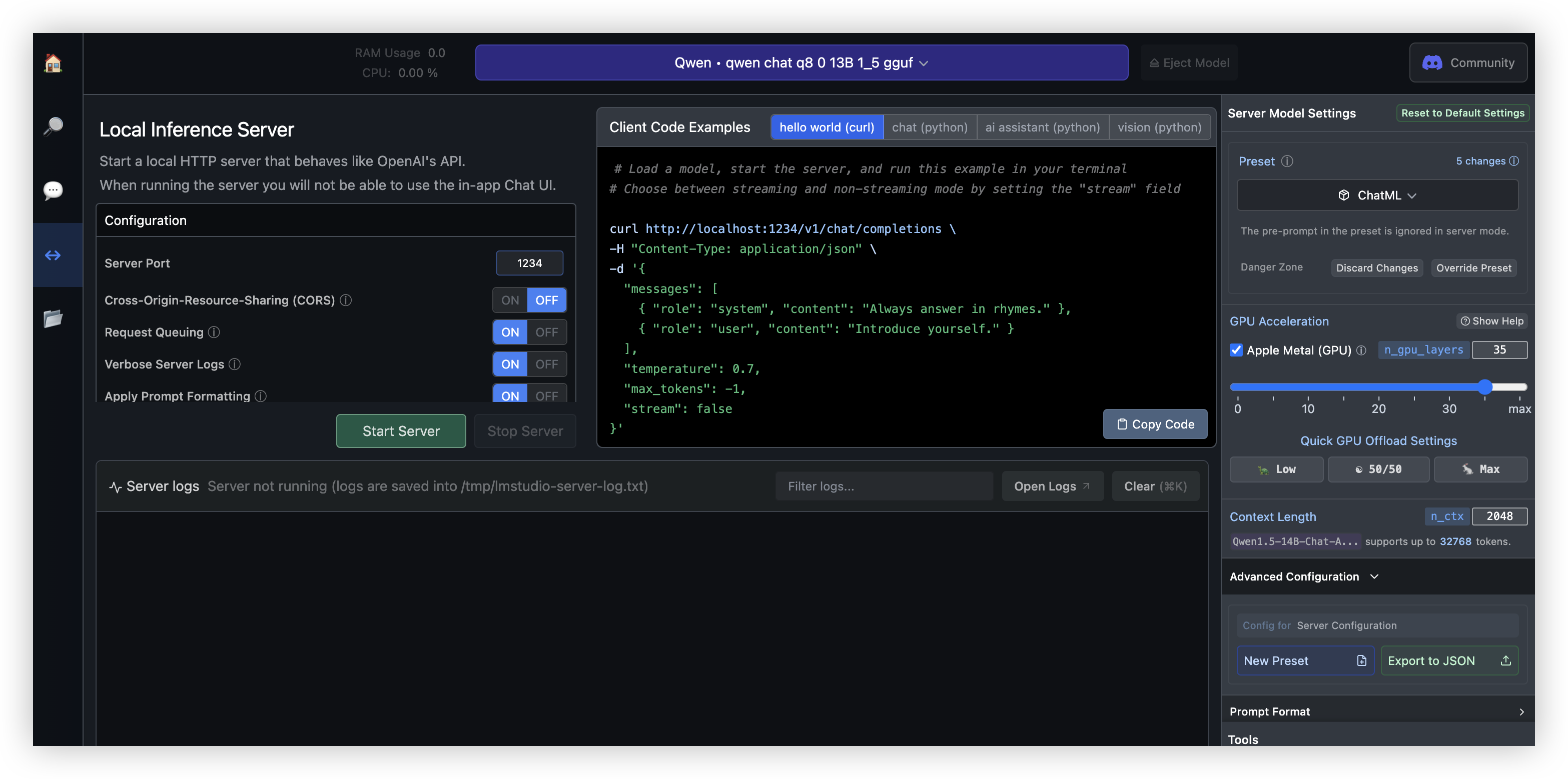Click the Filter logs search field
Viewport: 1568px width, 779px height.
point(884,486)
